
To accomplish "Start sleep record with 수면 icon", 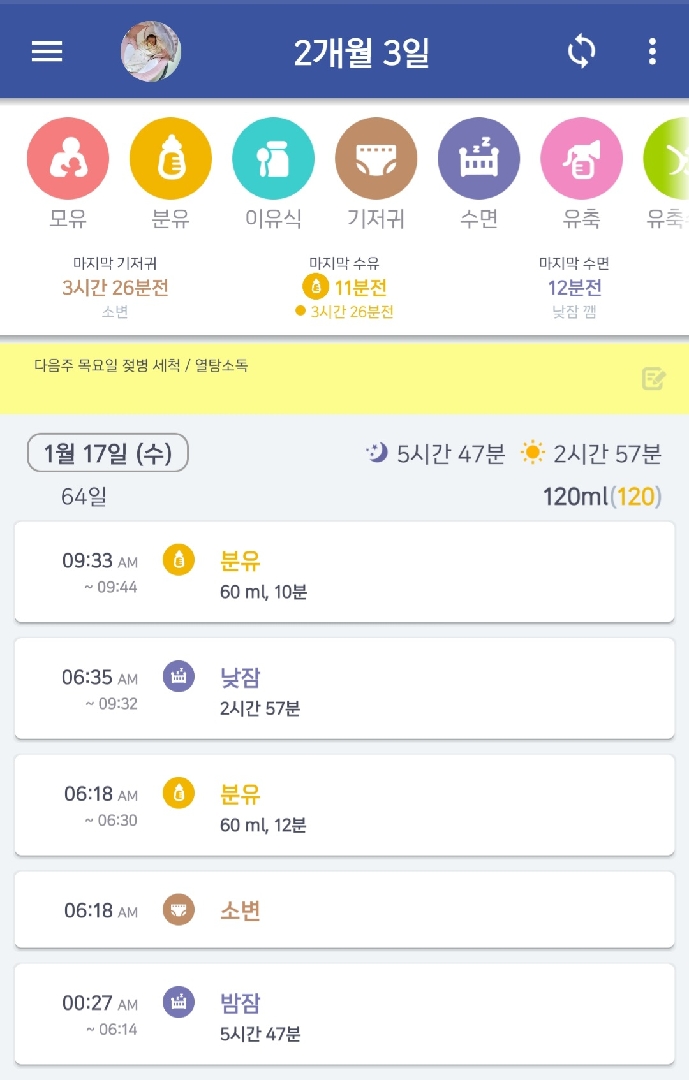I will coord(479,160).
